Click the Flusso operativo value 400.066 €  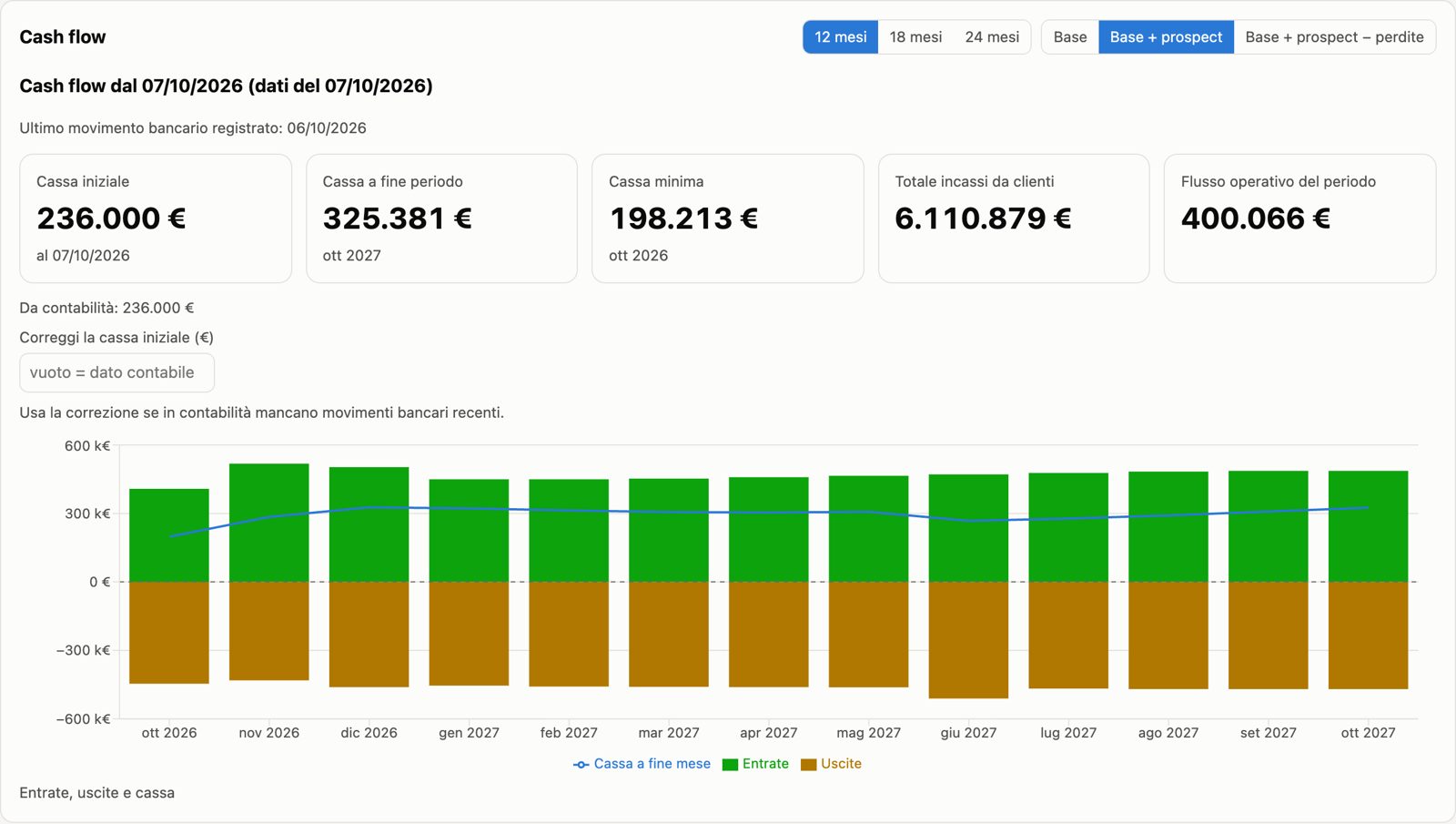click(x=1256, y=219)
